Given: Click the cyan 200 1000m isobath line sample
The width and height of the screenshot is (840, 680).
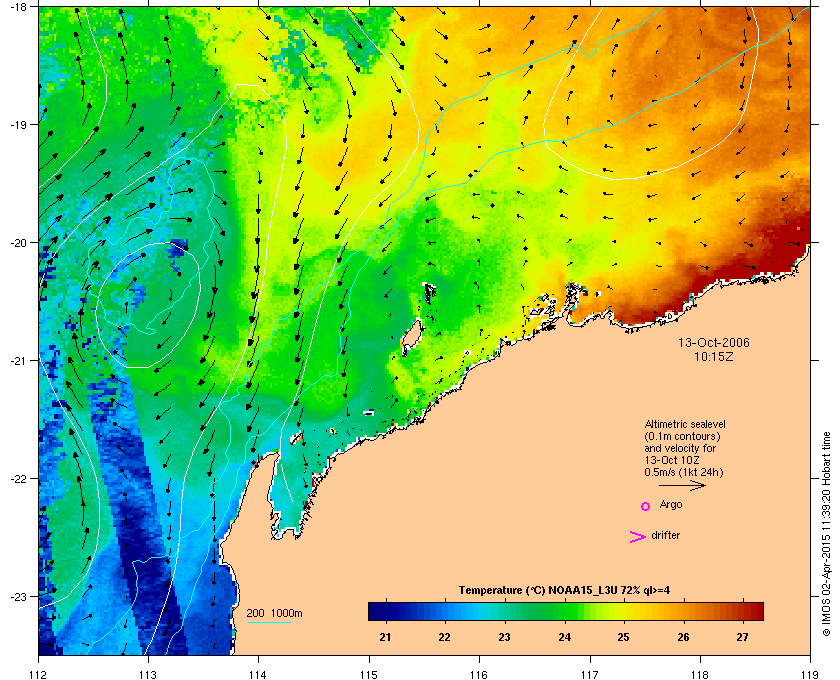Looking at the screenshot, I should pyautogui.click(x=268, y=623).
